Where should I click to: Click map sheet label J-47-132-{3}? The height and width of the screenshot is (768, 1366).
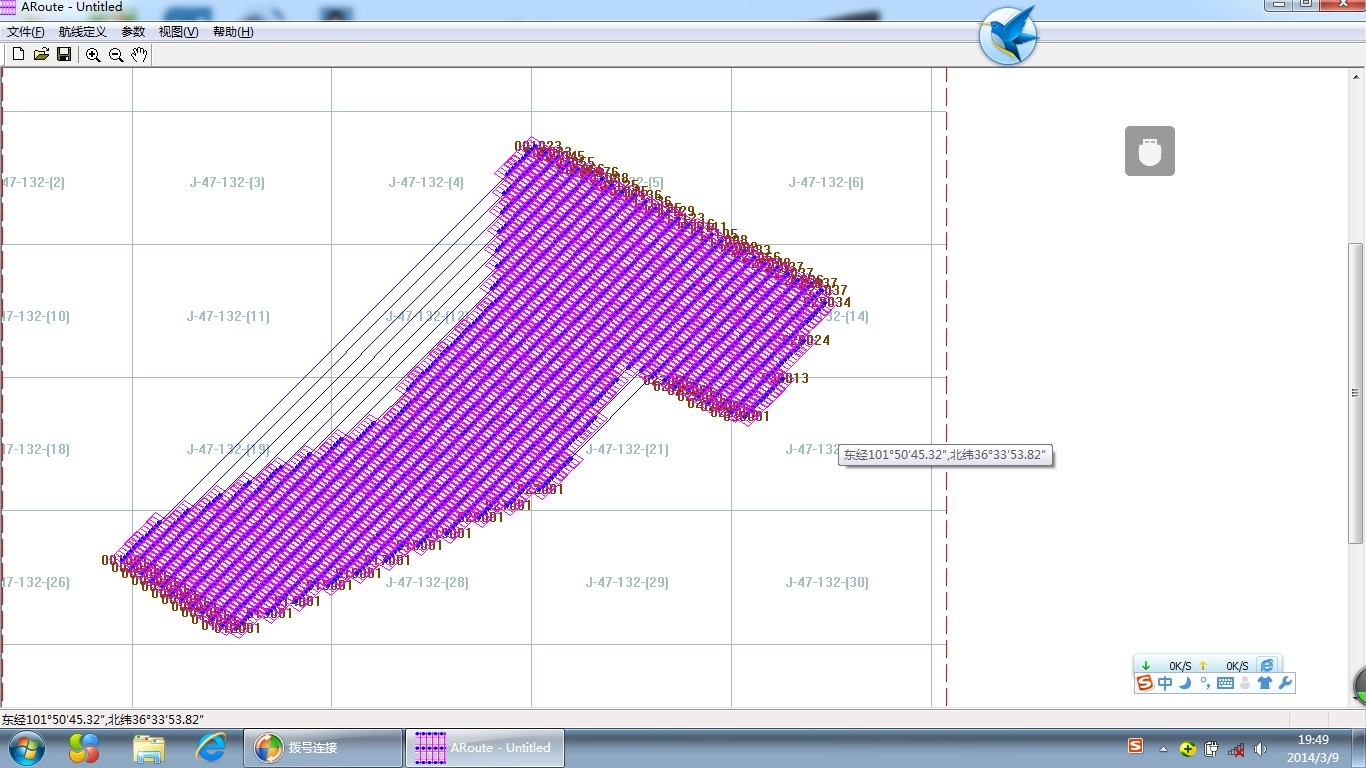pyautogui.click(x=228, y=183)
